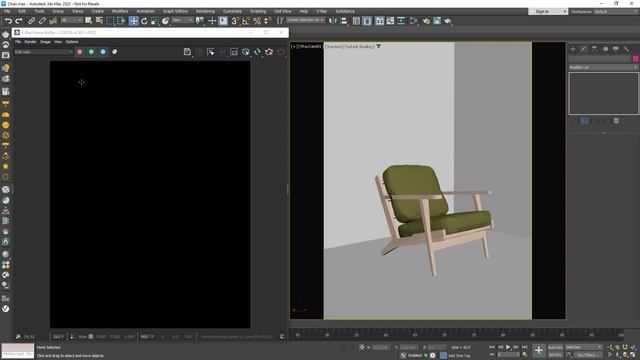Click Add Time Tag

point(460,356)
